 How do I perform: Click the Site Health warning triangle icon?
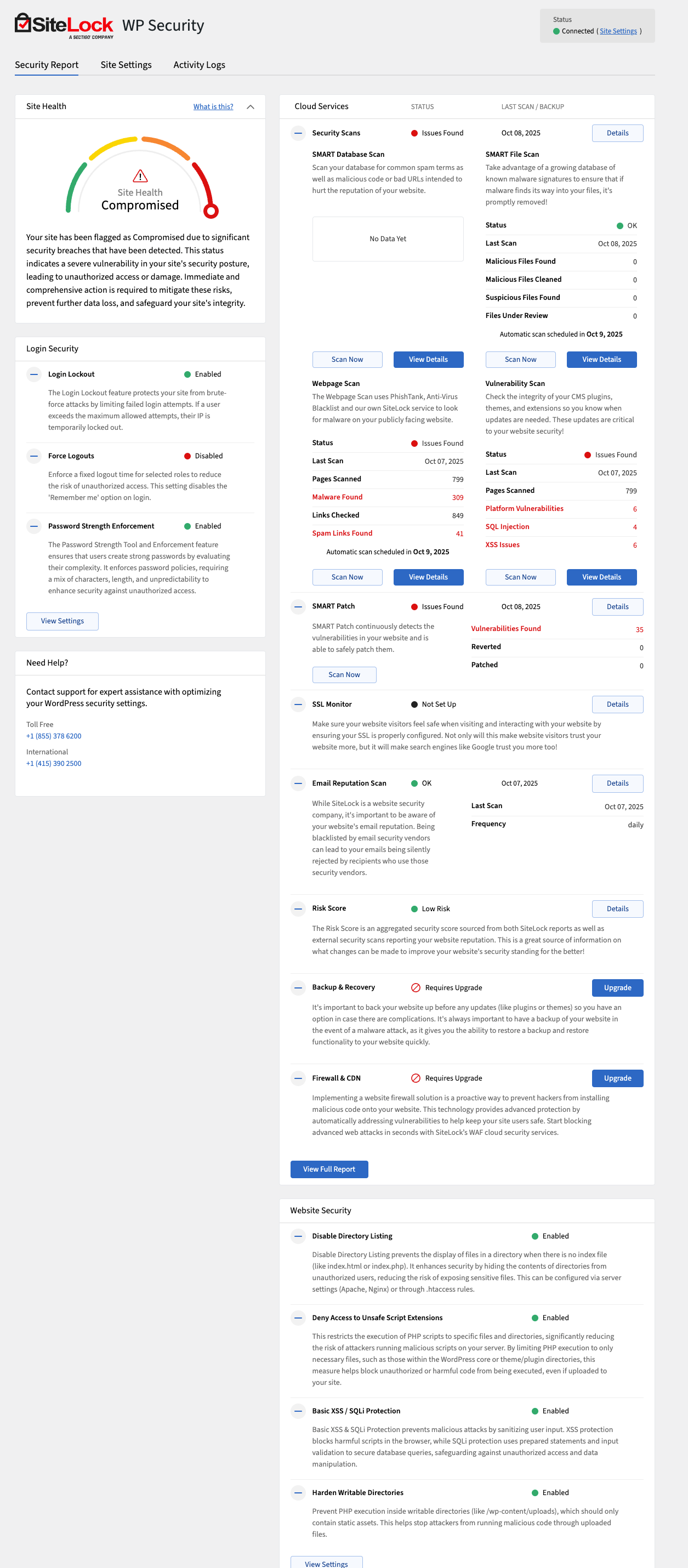(140, 176)
